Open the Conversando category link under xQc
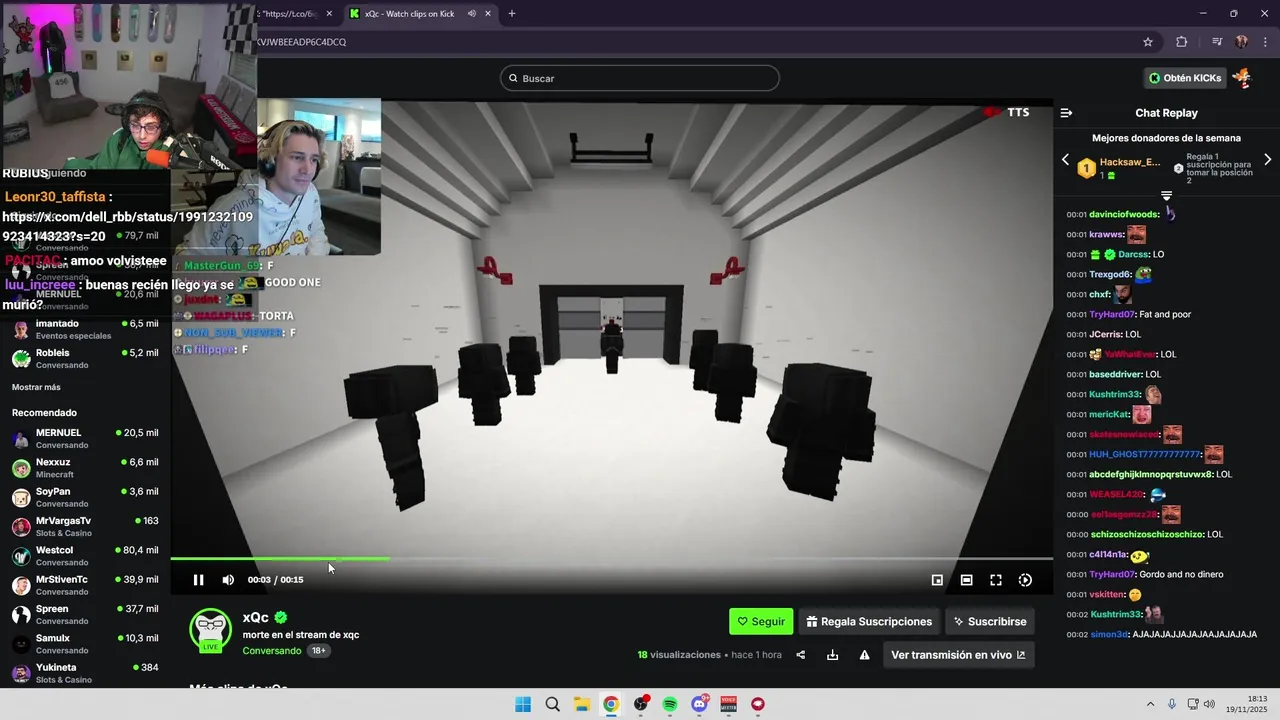 point(271,651)
